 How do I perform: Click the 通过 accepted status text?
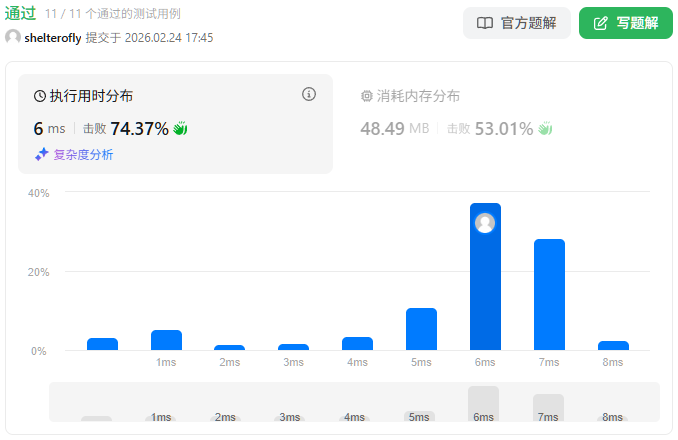20,13
